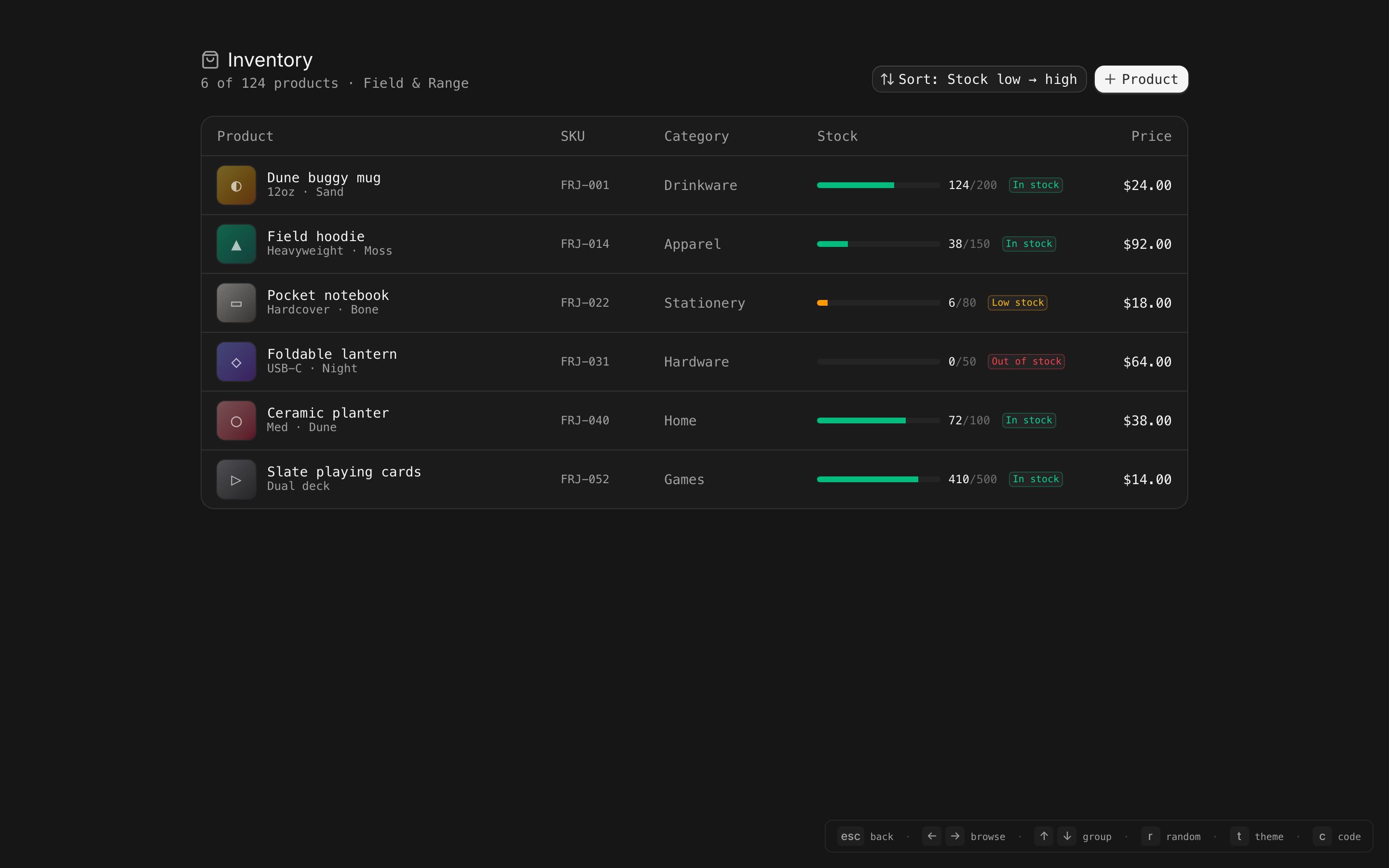Click the + Product button

[1141, 79]
